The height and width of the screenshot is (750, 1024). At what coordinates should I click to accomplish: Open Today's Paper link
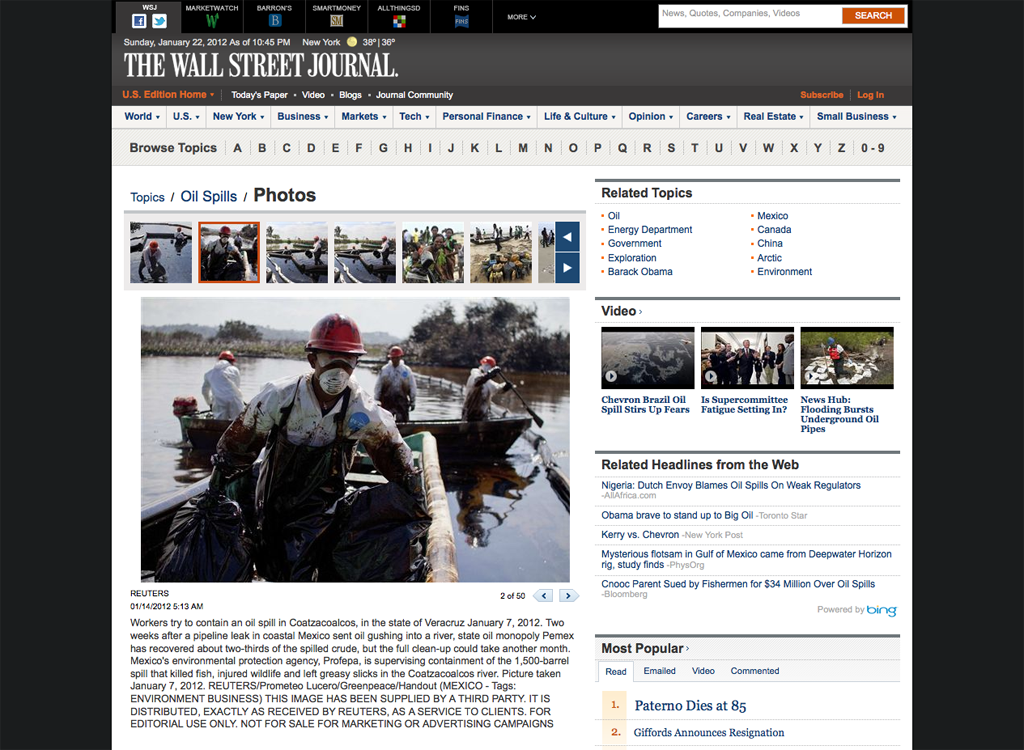click(x=259, y=95)
